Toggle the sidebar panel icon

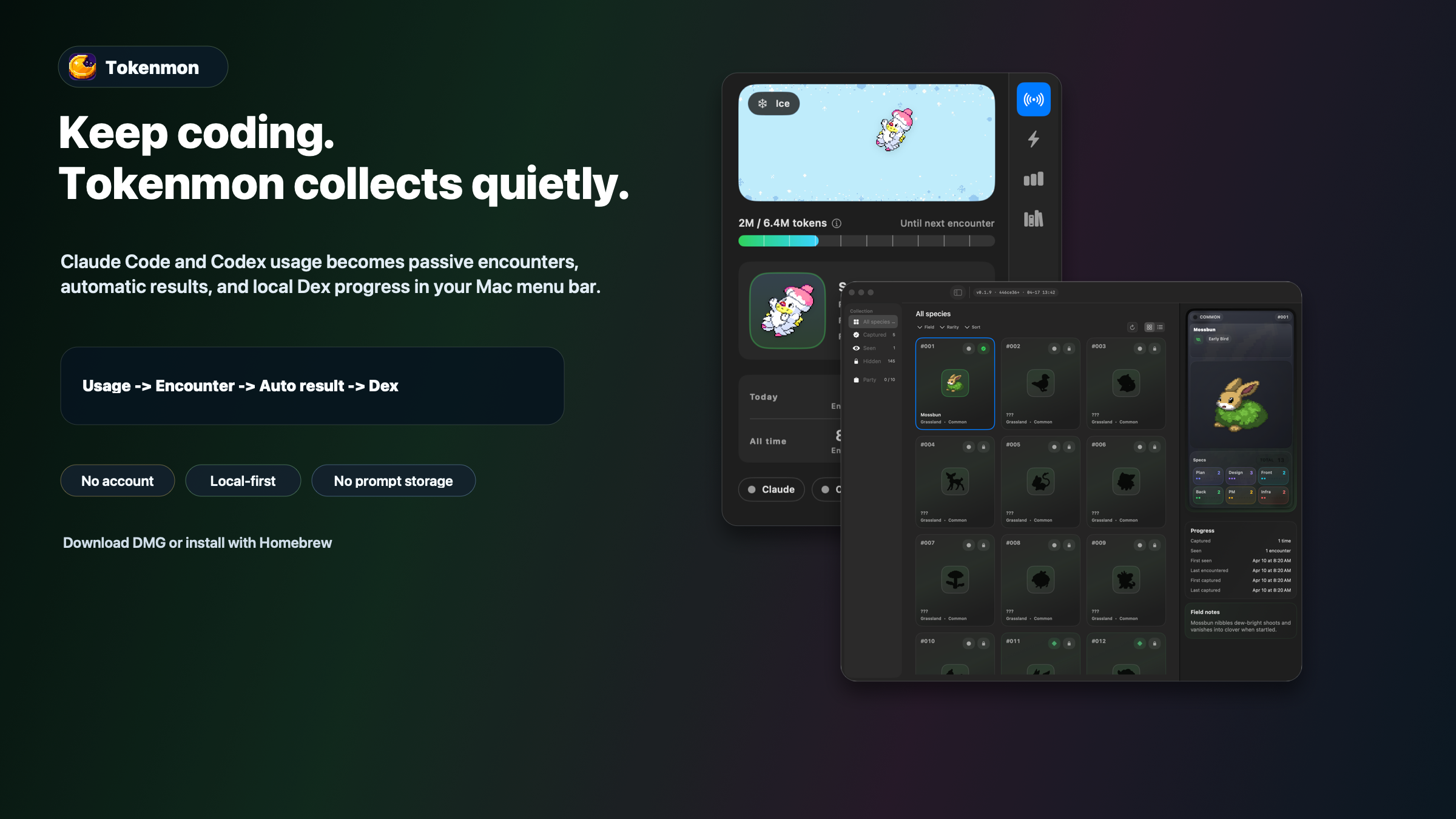(x=957, y=292)
